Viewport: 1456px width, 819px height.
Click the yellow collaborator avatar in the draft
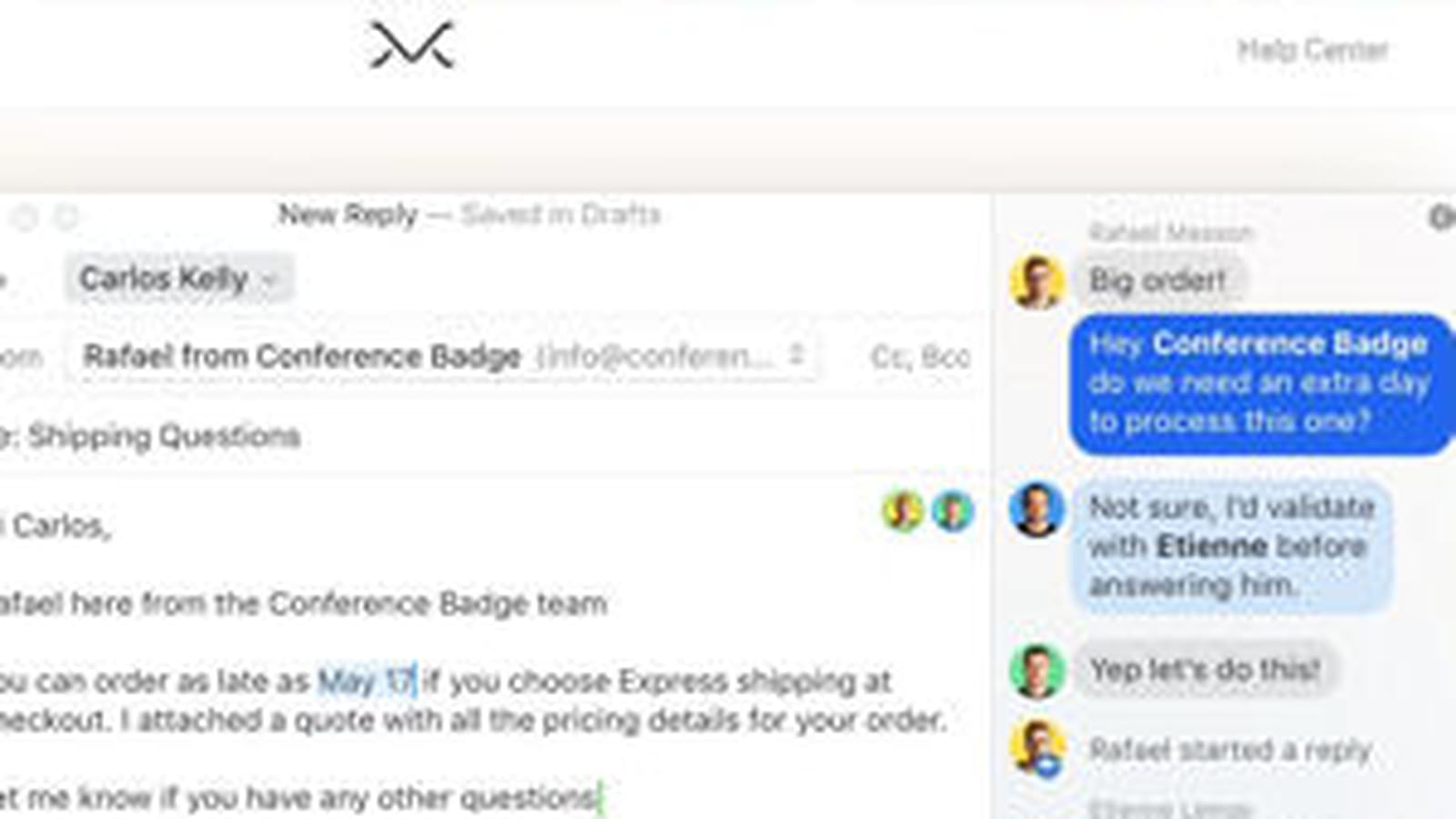click(902, 511)
